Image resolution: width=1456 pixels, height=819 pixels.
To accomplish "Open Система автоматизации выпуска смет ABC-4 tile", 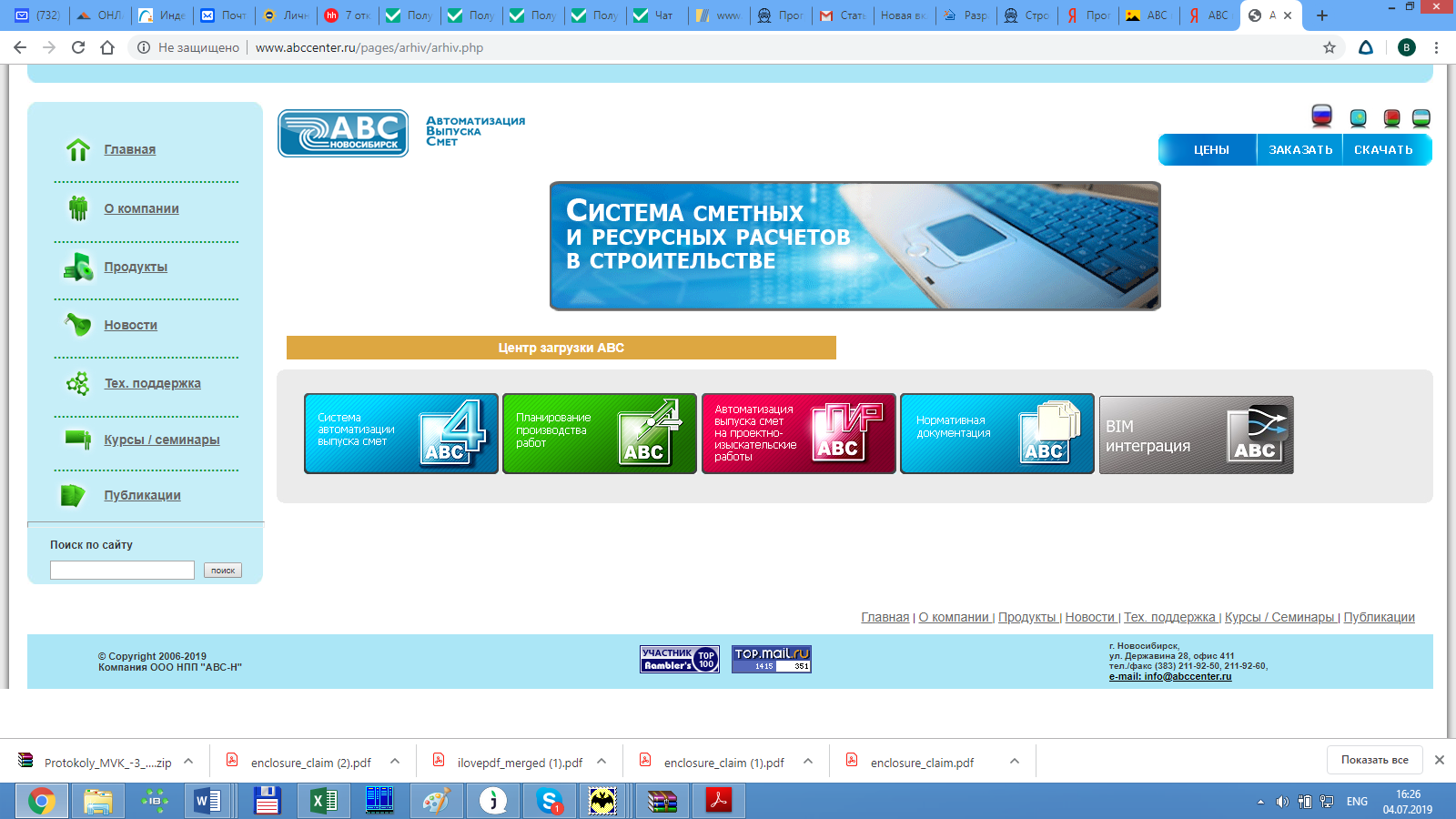I will click(x=401, y=434).
